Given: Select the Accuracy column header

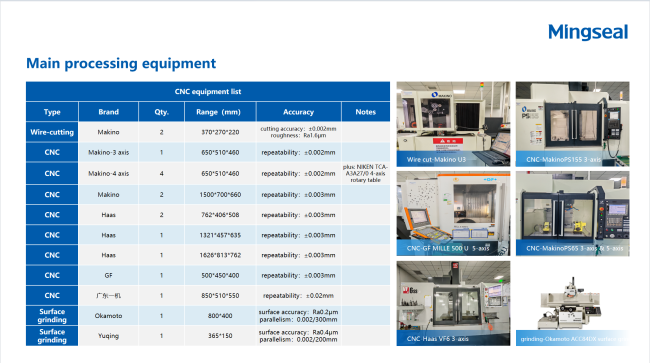Looking at the screenshot, I should [298, 112].
